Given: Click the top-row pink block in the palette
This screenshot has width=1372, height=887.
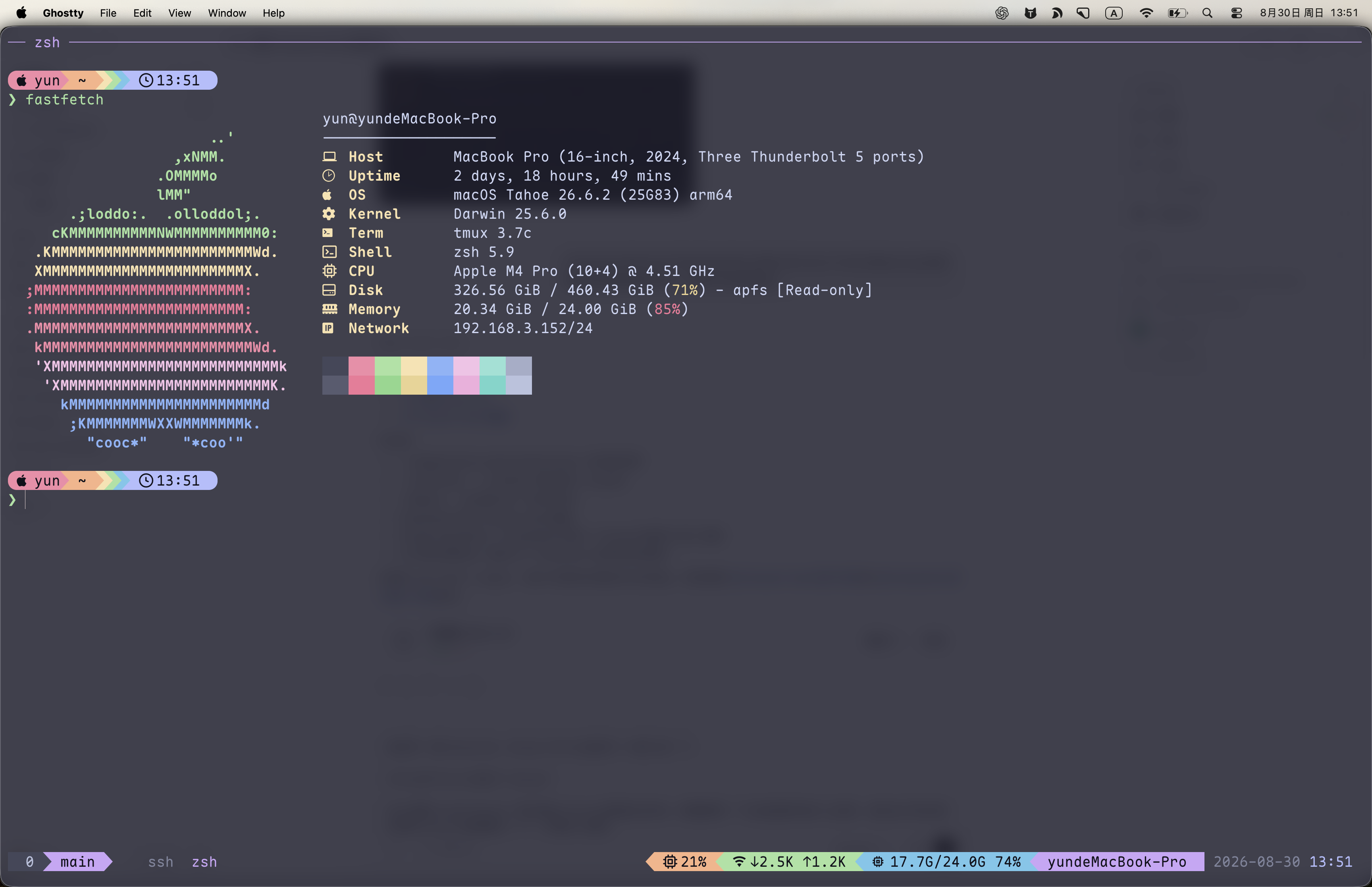Looking at the screenshot, I should click(362, 366).
